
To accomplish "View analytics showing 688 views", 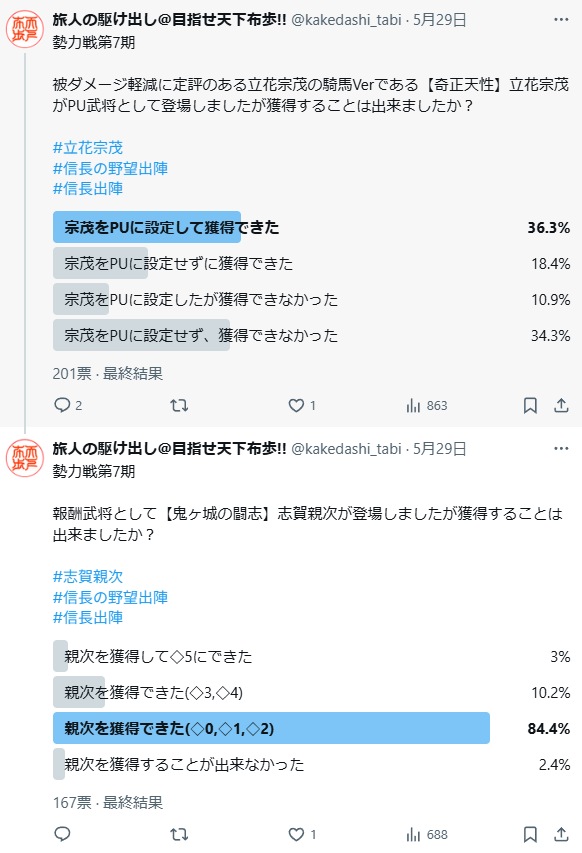I will pos(426,834).
